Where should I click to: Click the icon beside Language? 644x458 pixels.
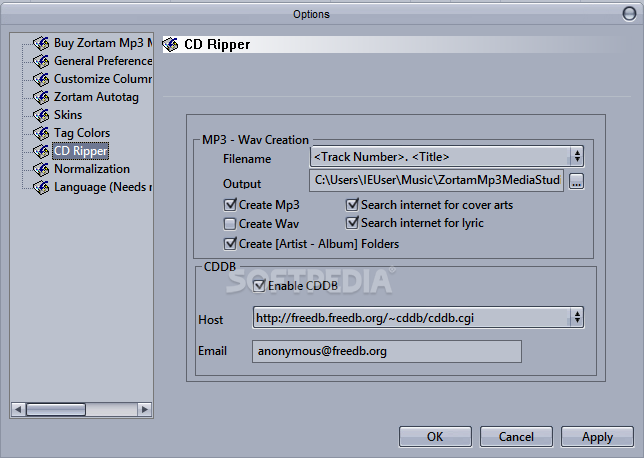click(x=41, y=187)
